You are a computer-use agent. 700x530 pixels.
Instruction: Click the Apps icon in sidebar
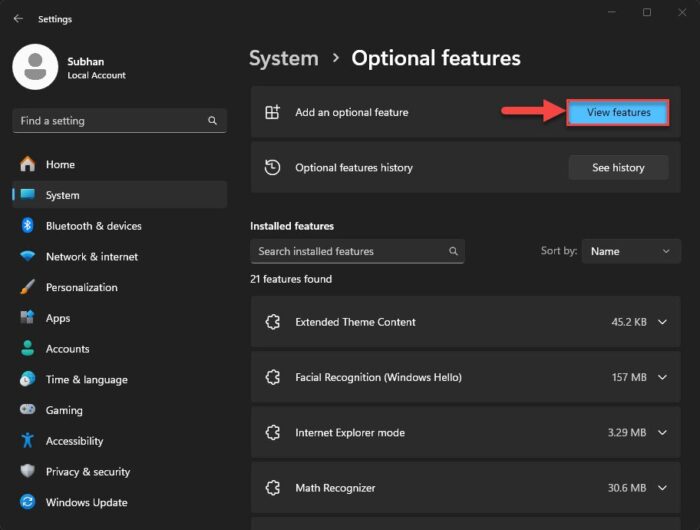tap(28, 318)
